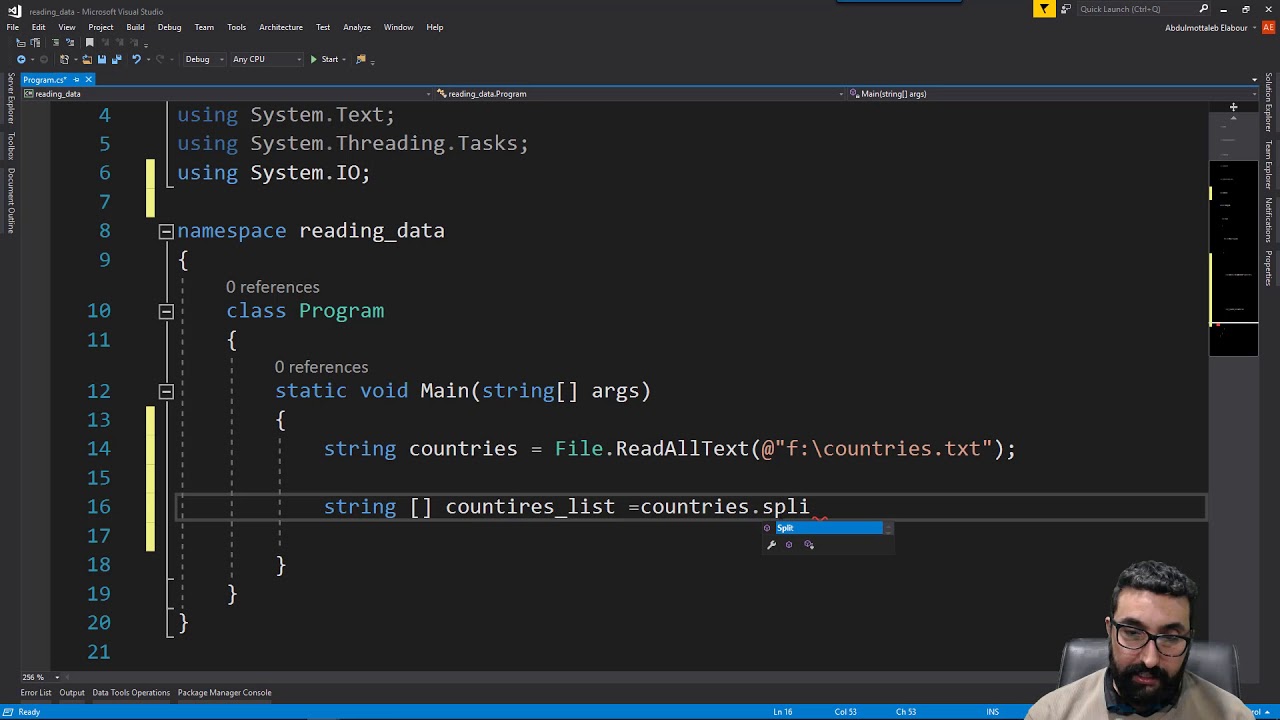Click the AE account avatar

click(1270, 27)
